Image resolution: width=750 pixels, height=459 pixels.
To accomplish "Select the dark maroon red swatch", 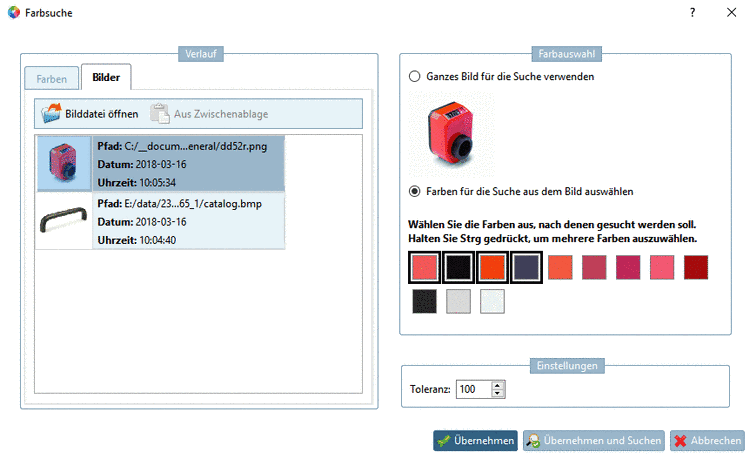I will 696,267.
